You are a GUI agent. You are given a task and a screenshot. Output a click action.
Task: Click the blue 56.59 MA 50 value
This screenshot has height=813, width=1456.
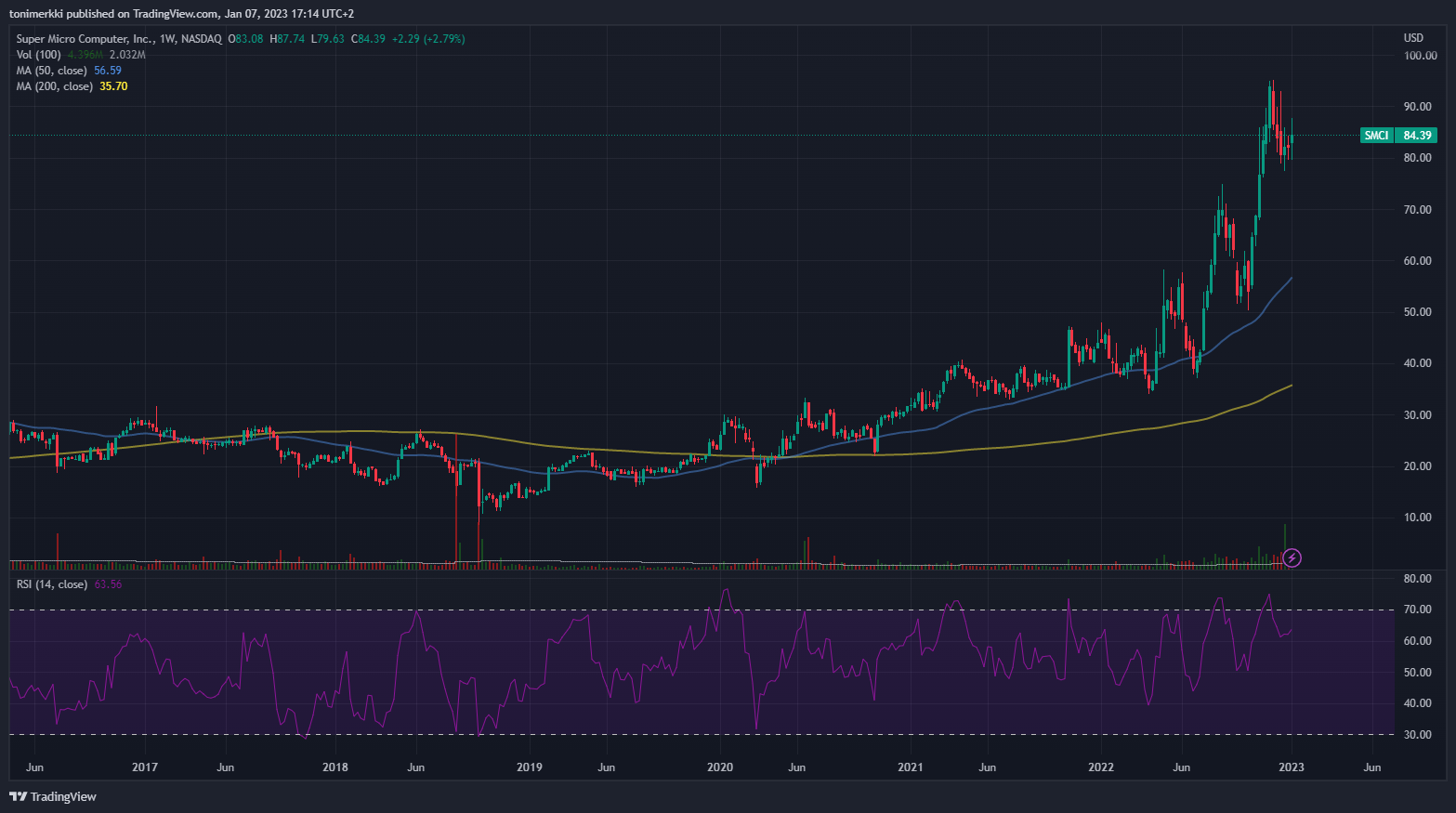[108, 71]
